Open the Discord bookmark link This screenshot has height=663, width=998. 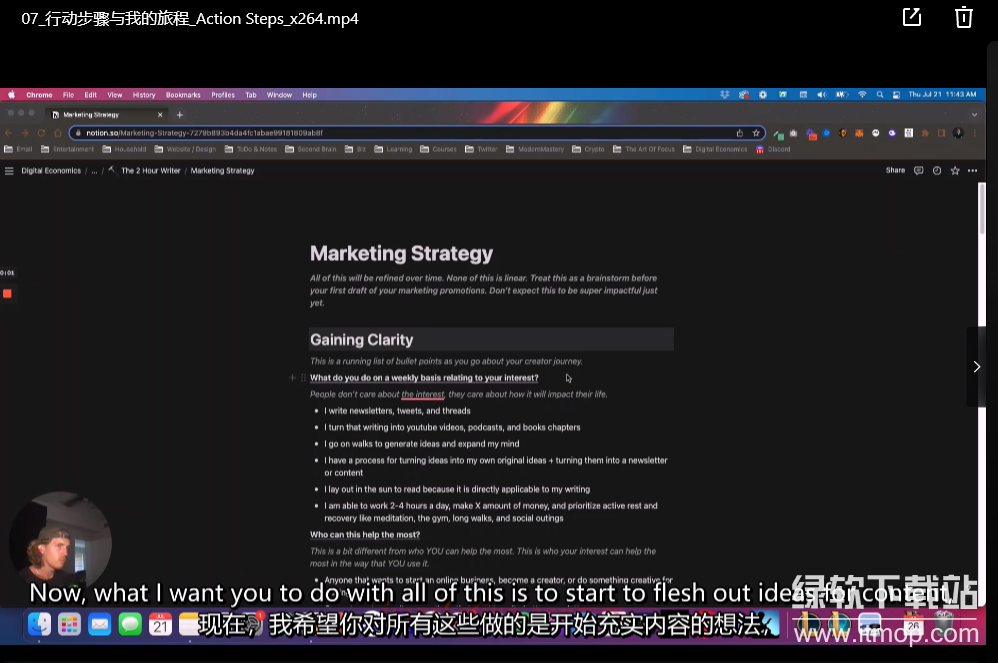click(x=774, y=150)
